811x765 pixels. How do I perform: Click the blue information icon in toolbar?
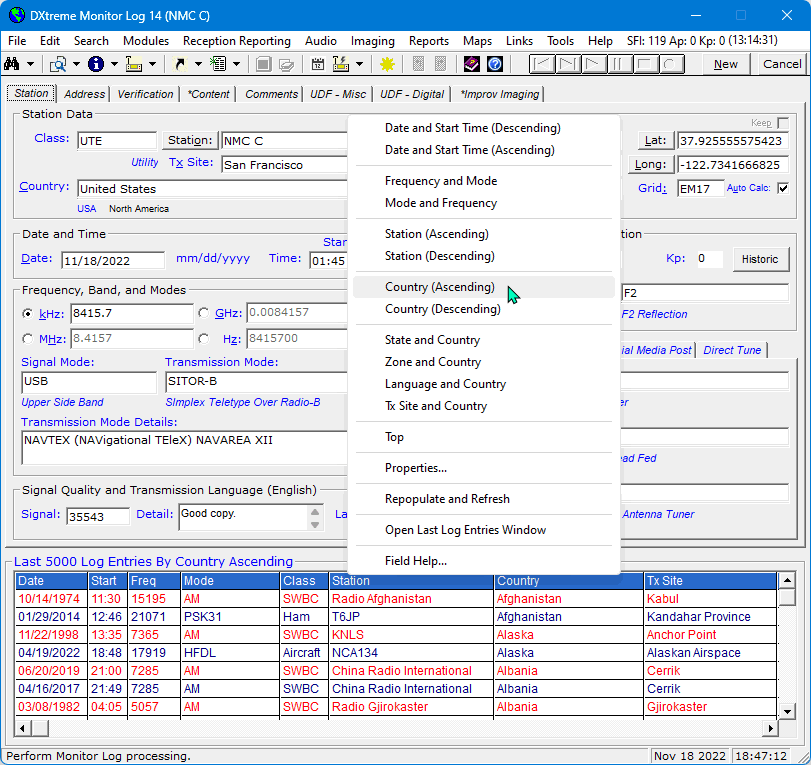pos(96,64)
